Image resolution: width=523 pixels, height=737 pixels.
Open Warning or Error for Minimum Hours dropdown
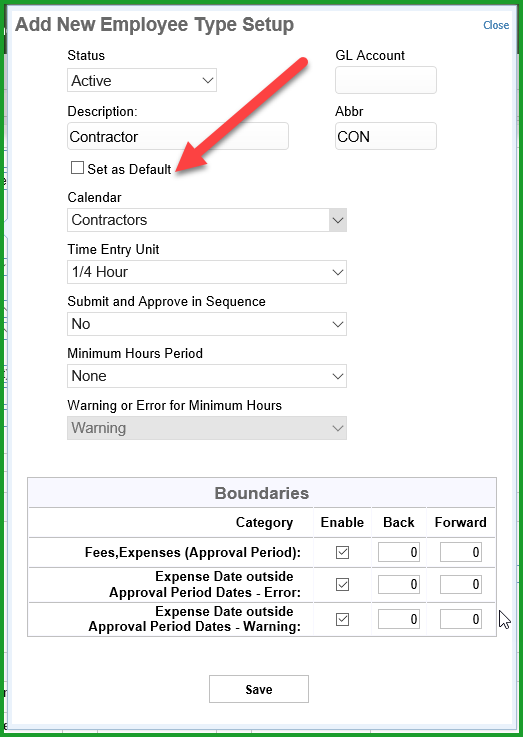coord(207,428)
